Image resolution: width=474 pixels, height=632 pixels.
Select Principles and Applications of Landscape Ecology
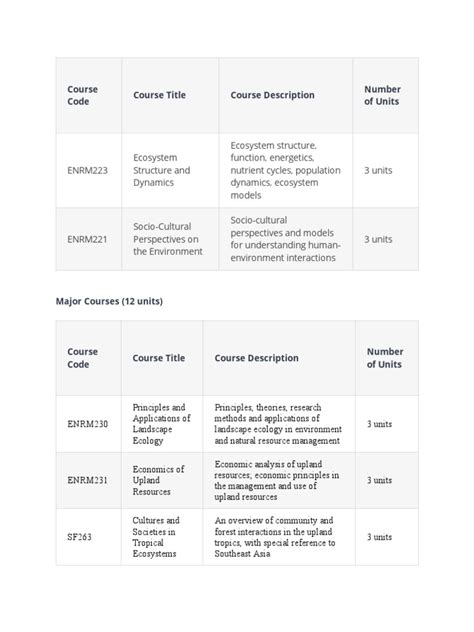coord(161,424)
